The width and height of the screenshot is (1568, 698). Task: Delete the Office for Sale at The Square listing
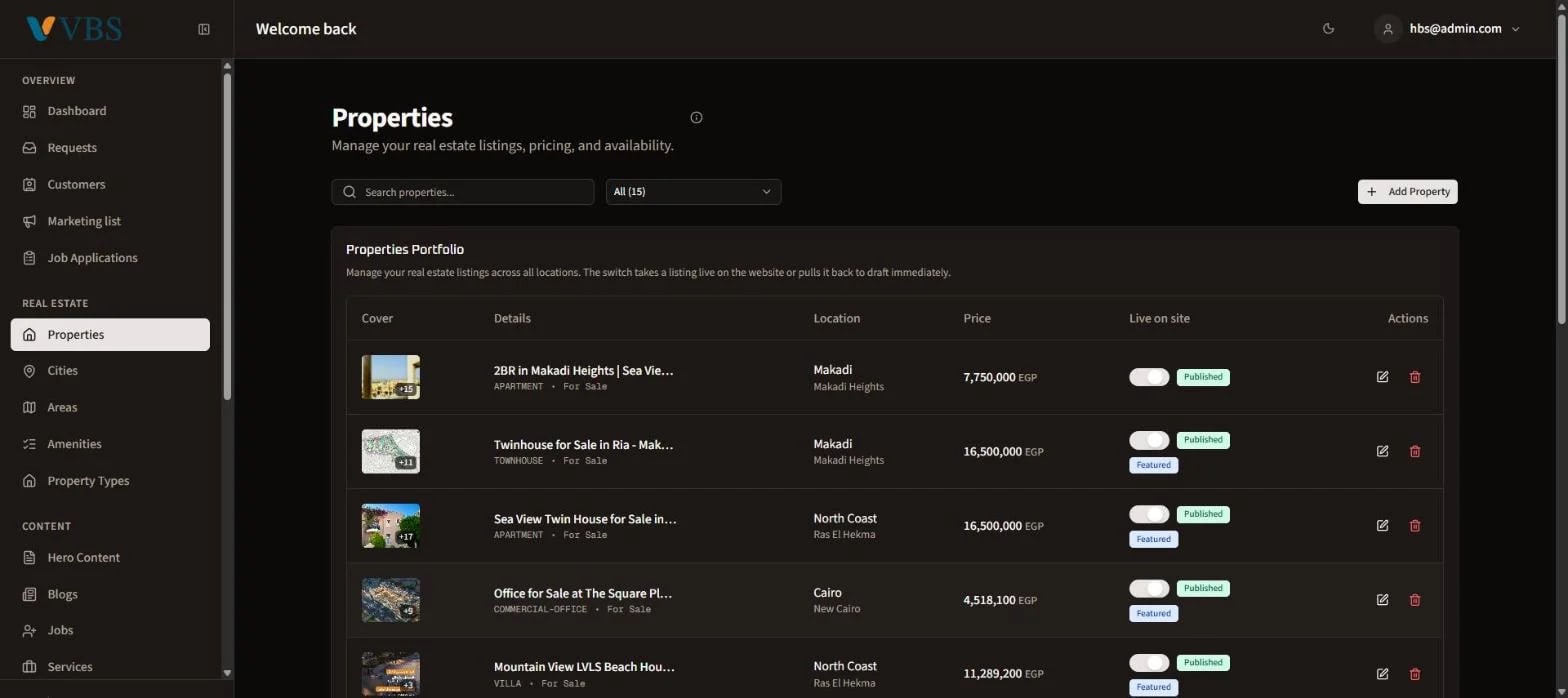(1415, 599)
